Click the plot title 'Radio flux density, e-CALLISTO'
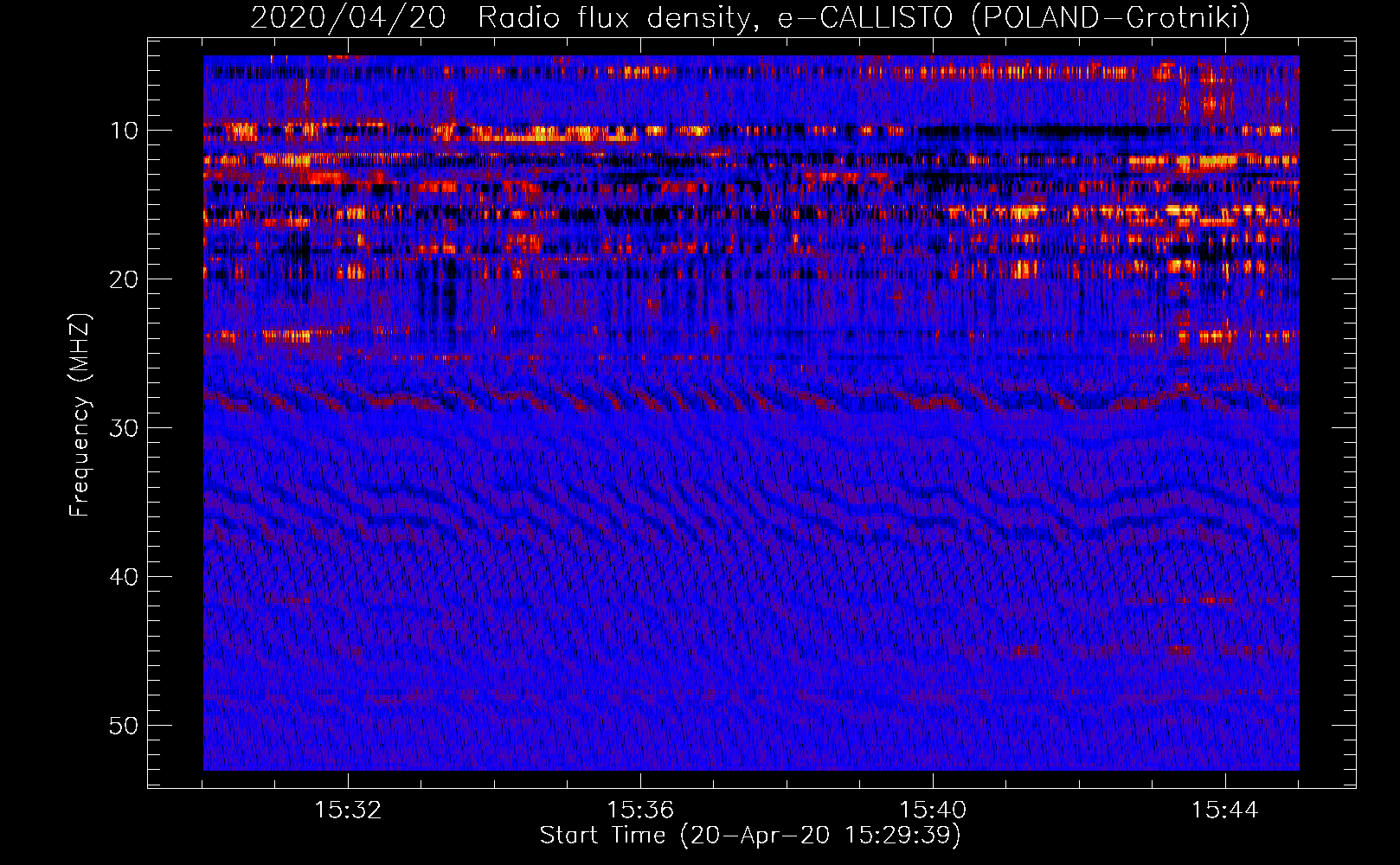Screen dimensions: 1400x865 716,17
